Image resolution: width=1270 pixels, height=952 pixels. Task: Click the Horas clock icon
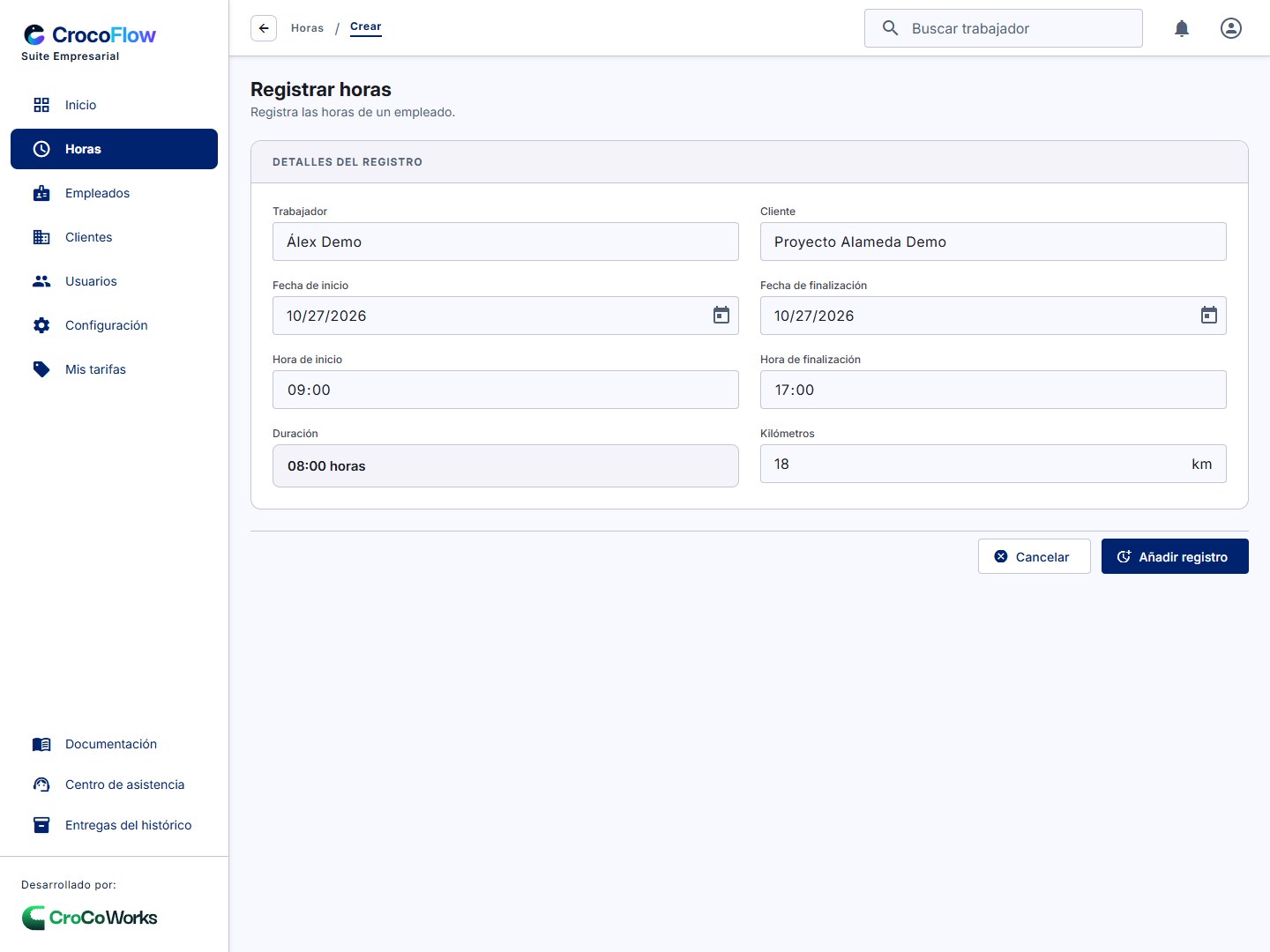pyautogui.click(x=41, y=149)
